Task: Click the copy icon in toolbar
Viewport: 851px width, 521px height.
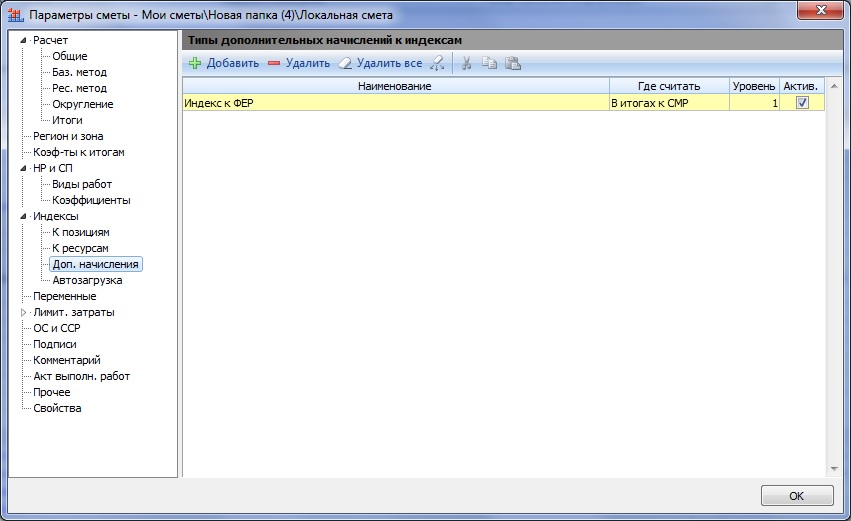Action: pyautogui.click(x=490, y=63)
